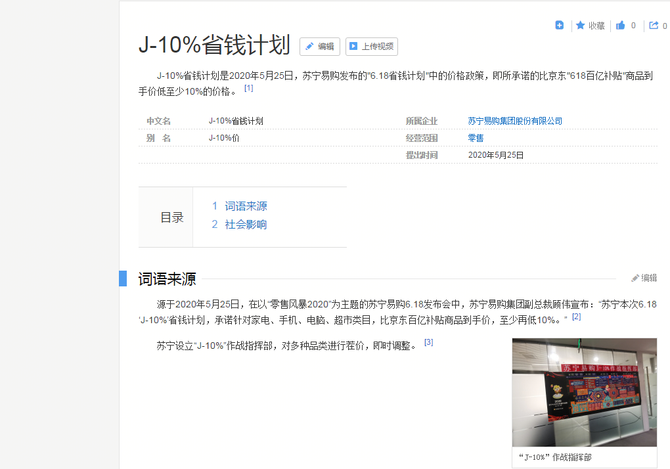
Task: Click the 收藏 star icon
Action: [580, 25]
